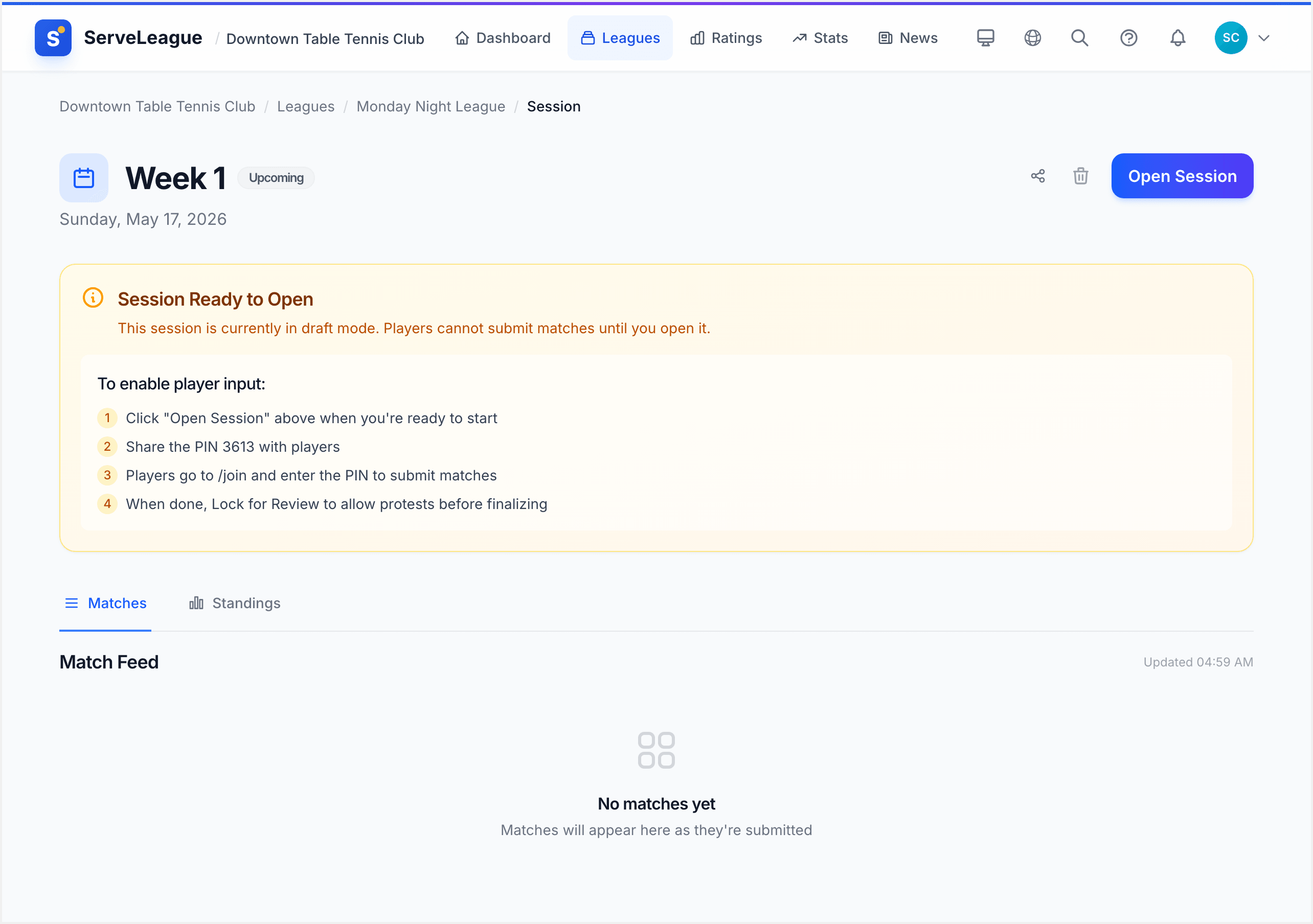Click Downtown Table Tennis Club in the header
The image size is (1313, 924).
tap(325, 38)
